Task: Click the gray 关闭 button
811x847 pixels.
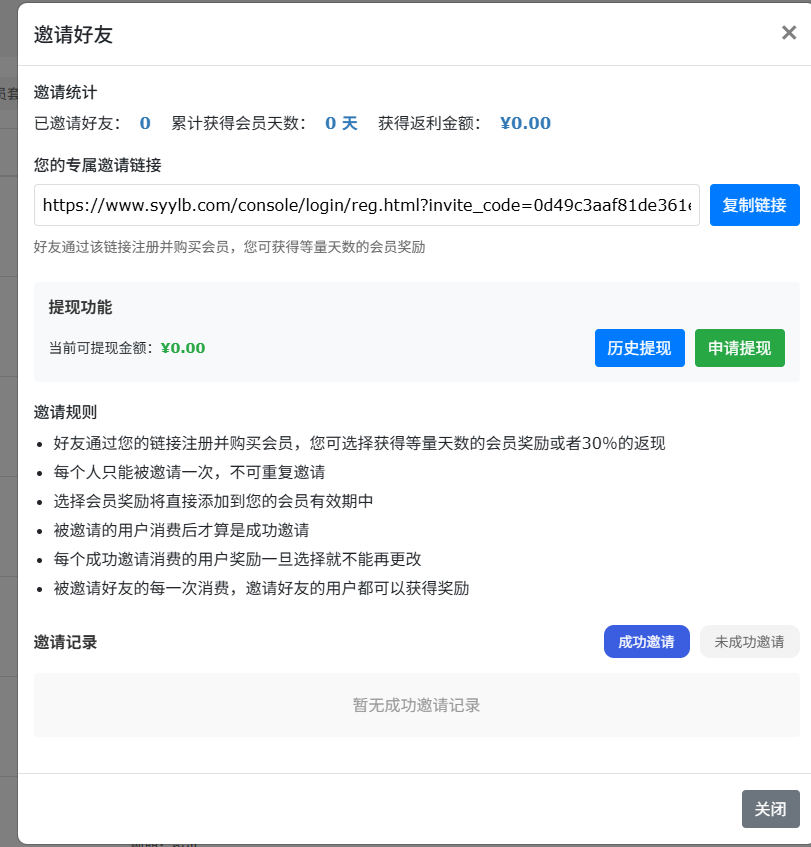Action: 770,809
